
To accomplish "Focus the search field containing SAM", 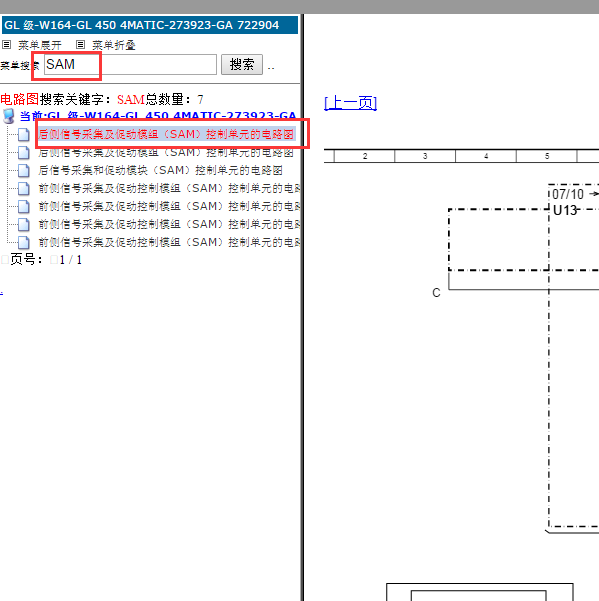I will coord(130,64).
